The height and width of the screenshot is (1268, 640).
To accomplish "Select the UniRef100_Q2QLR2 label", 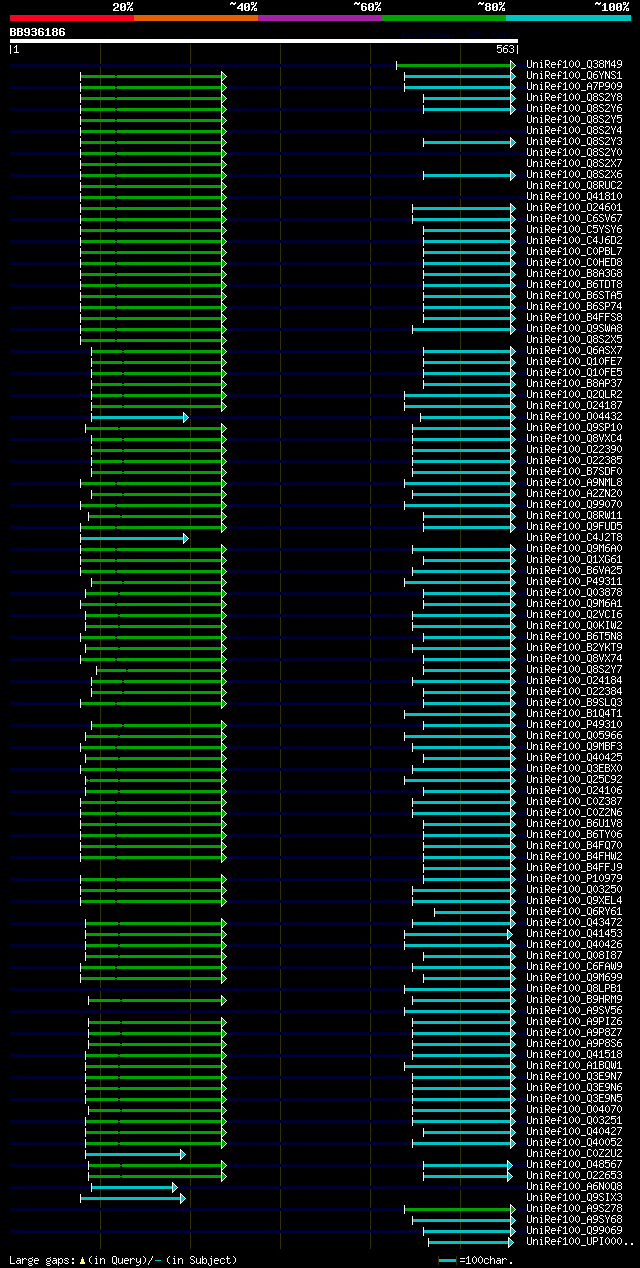I will (576, 395).
